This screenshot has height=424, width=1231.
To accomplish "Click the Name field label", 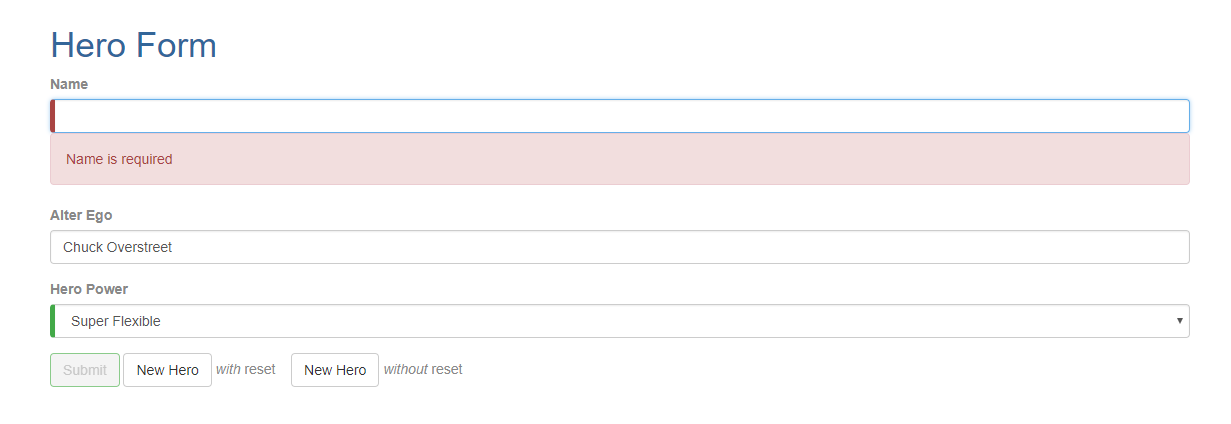I will 69,84.
